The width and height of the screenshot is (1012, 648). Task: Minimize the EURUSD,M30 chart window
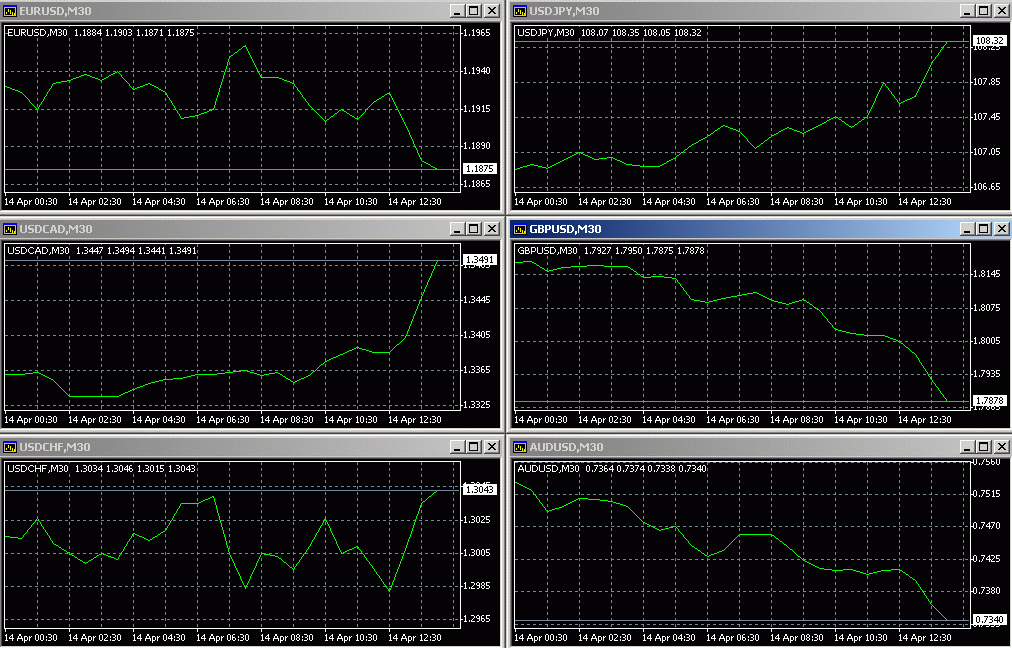(457, 11)
